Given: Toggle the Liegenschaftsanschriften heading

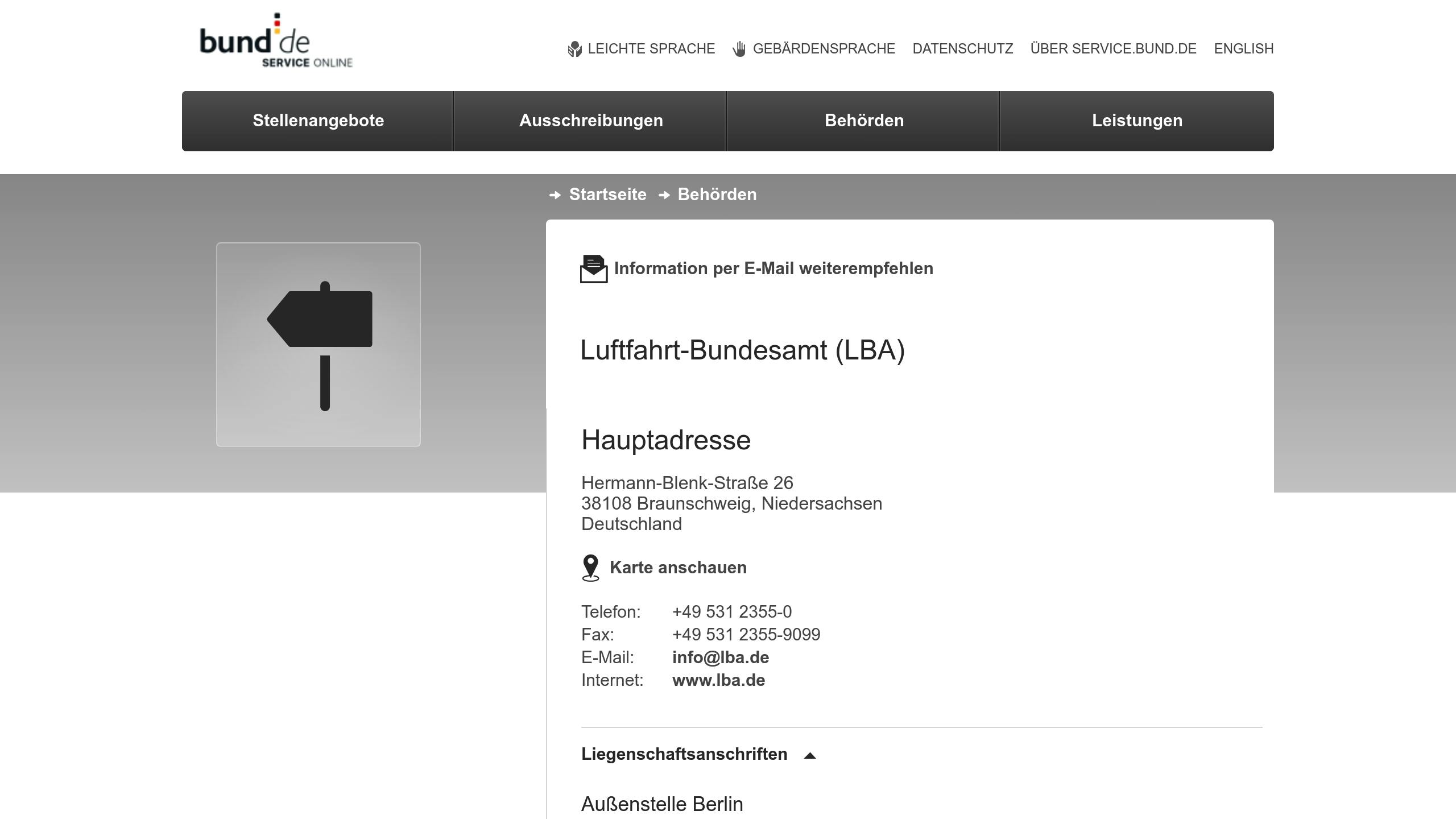Looking at the screenshot, I should 684,754.
